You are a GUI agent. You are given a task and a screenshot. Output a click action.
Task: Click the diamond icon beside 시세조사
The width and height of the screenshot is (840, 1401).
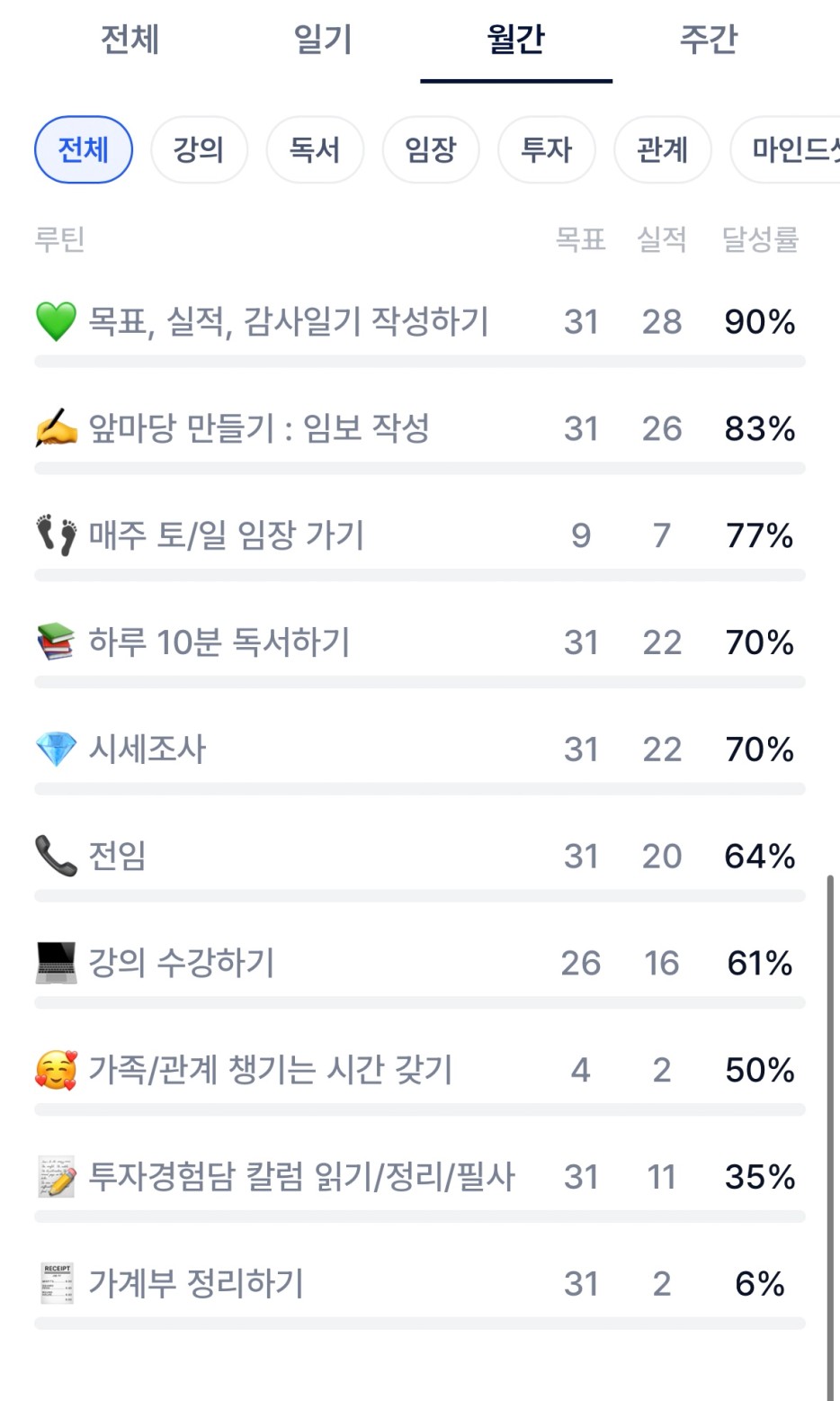(56, 750)
